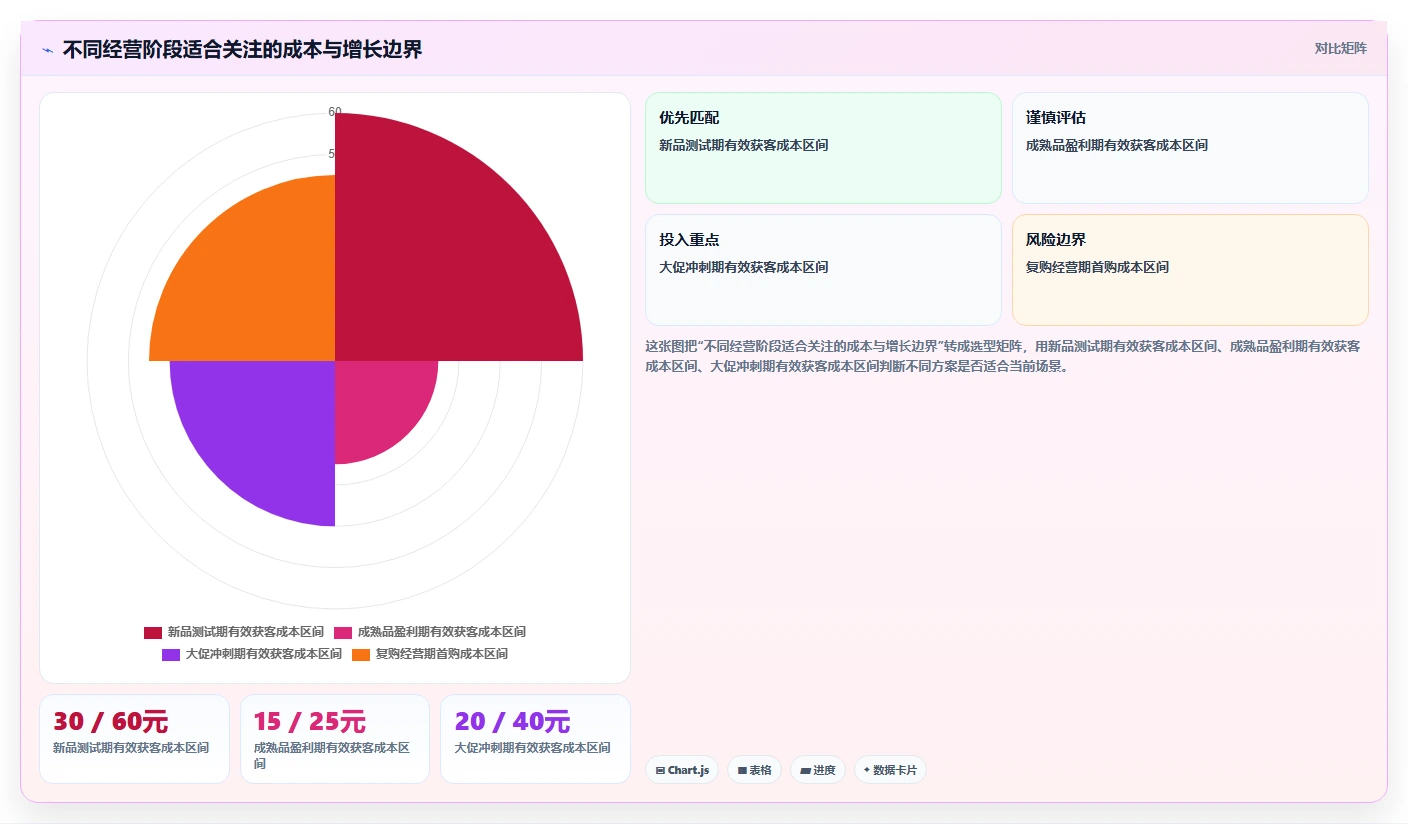Click the description paragraph starting 这张图把
Viewport: 1408px width, 824px height.
1003,356
